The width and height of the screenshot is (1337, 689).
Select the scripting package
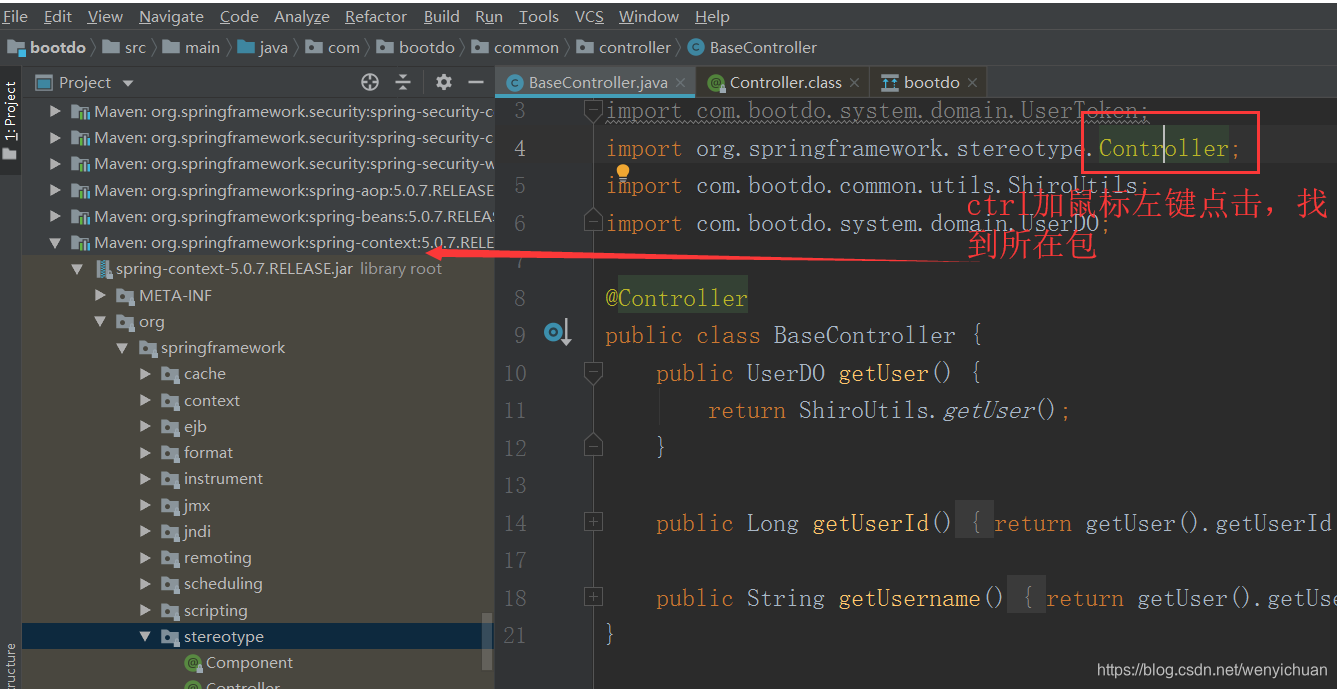point(215,610)
